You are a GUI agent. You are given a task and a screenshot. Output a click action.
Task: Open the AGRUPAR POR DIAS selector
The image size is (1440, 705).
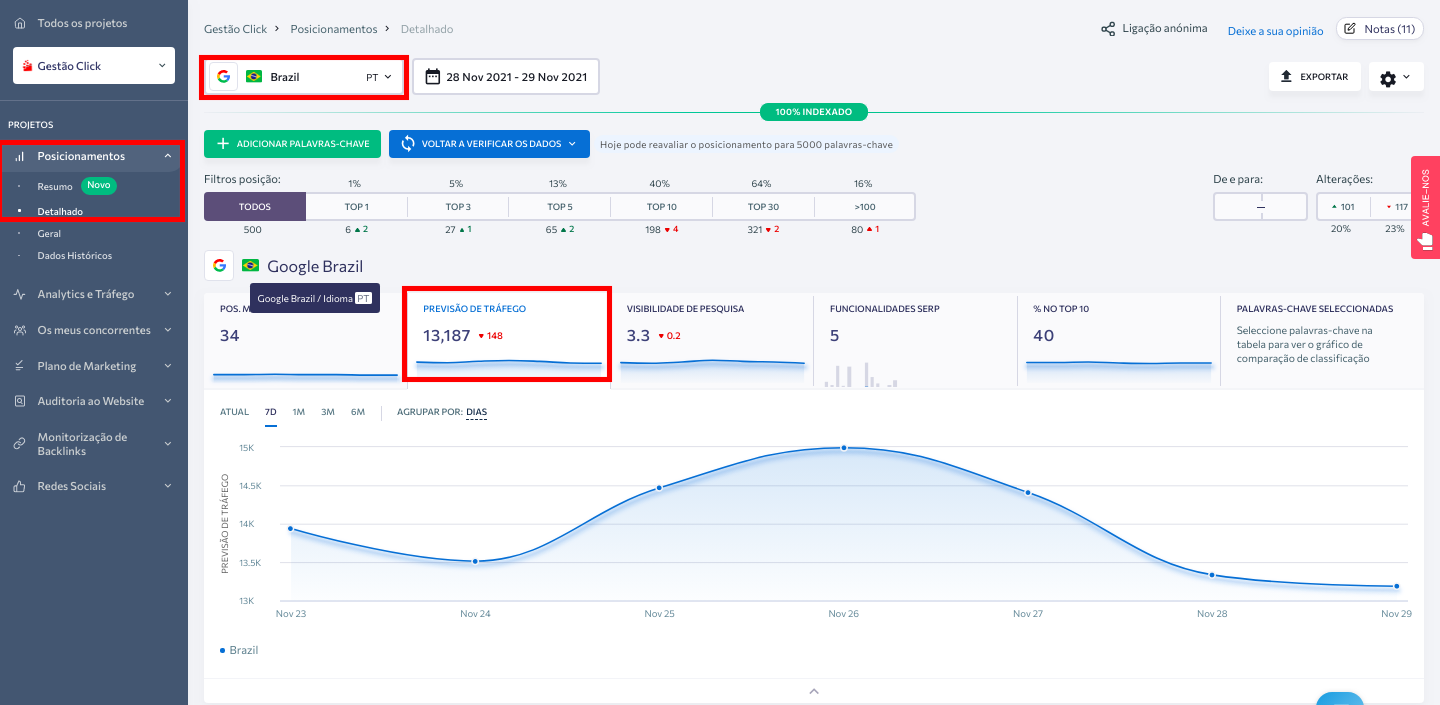[x=476, y=412]
